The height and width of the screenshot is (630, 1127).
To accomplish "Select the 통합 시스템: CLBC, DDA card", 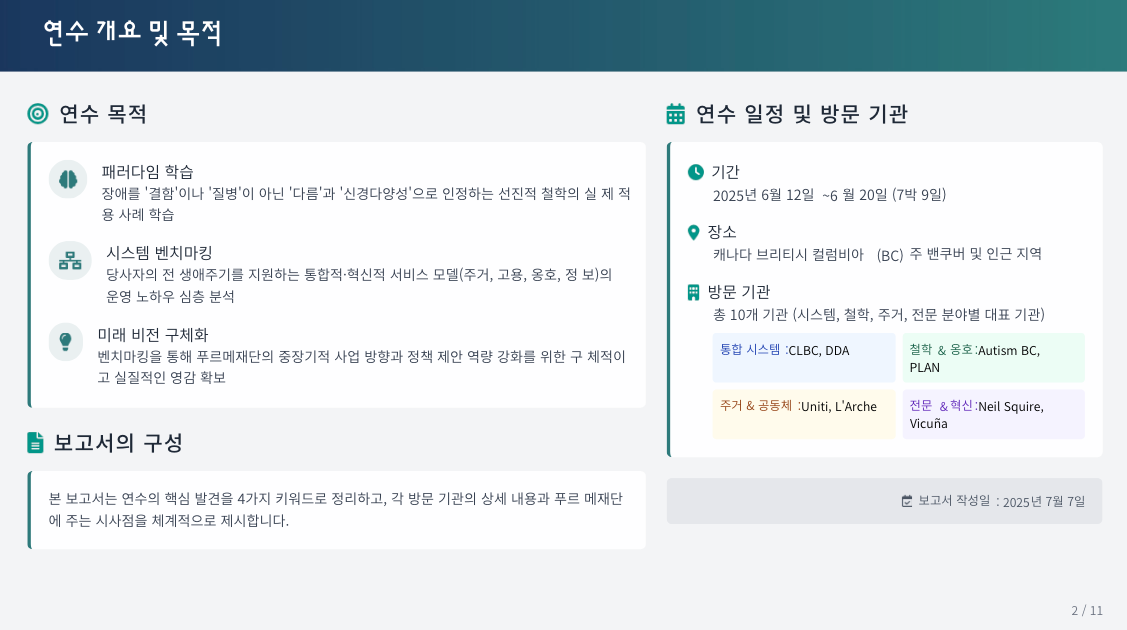I will pyautogui.click(x=804, y=357).
